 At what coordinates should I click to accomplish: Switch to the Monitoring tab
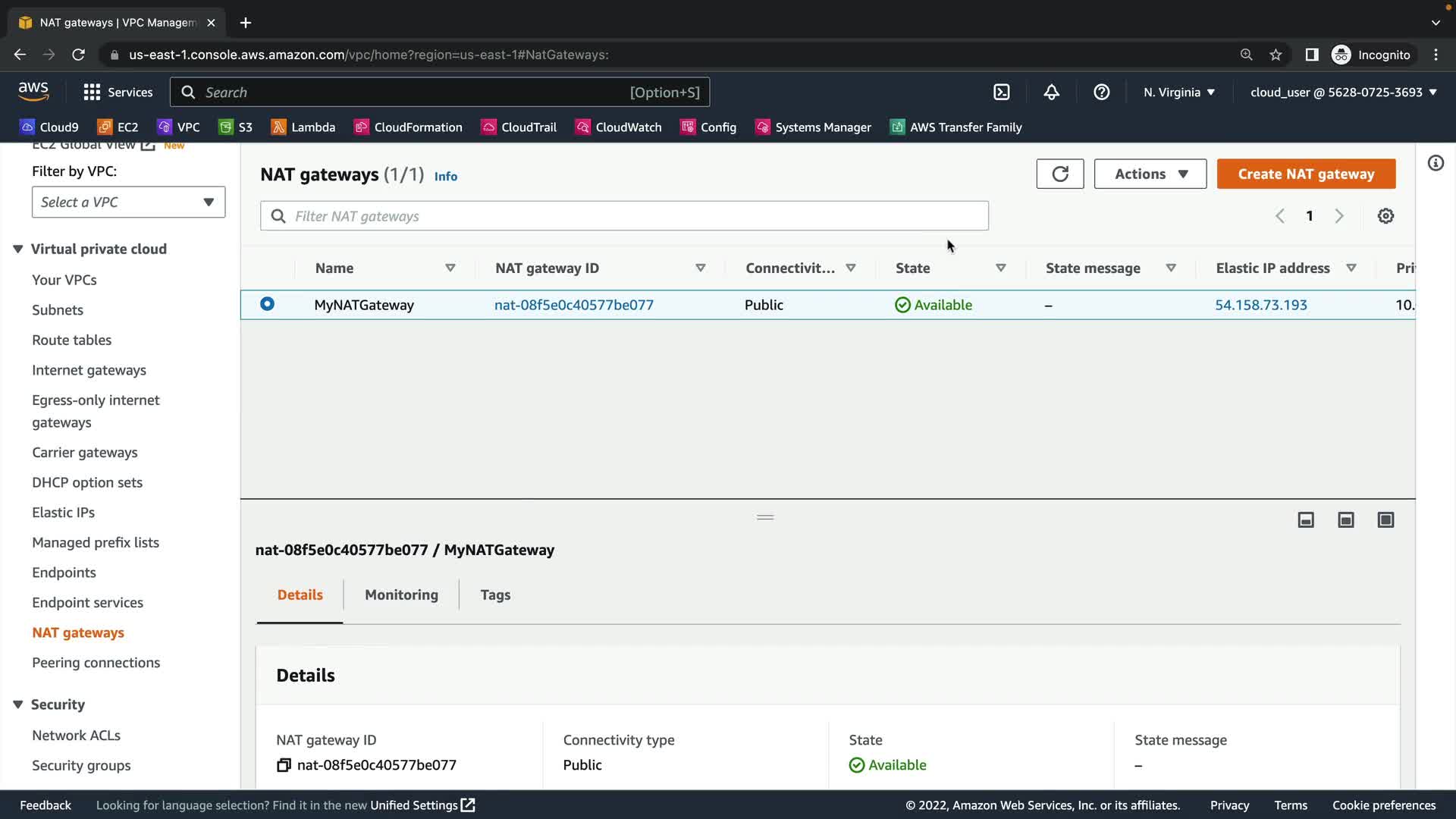tap(401, 595)
